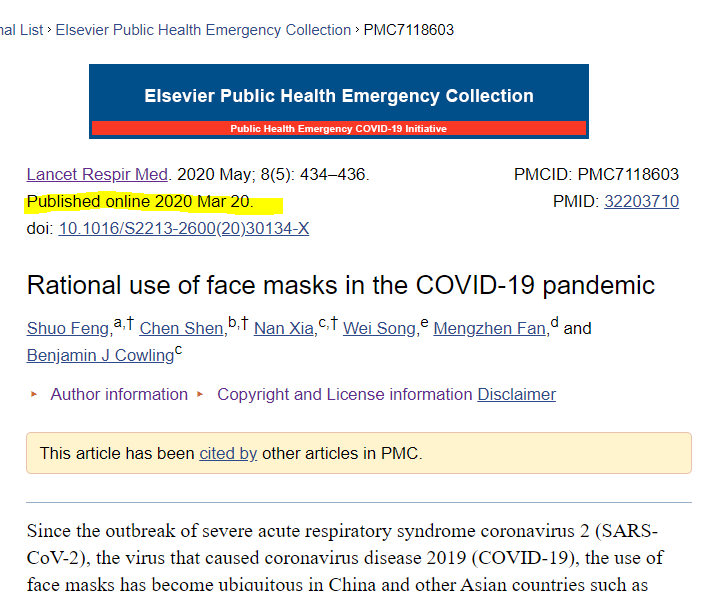
Task: Follow the 'cited by' link
Action: (x=228, y=453)
